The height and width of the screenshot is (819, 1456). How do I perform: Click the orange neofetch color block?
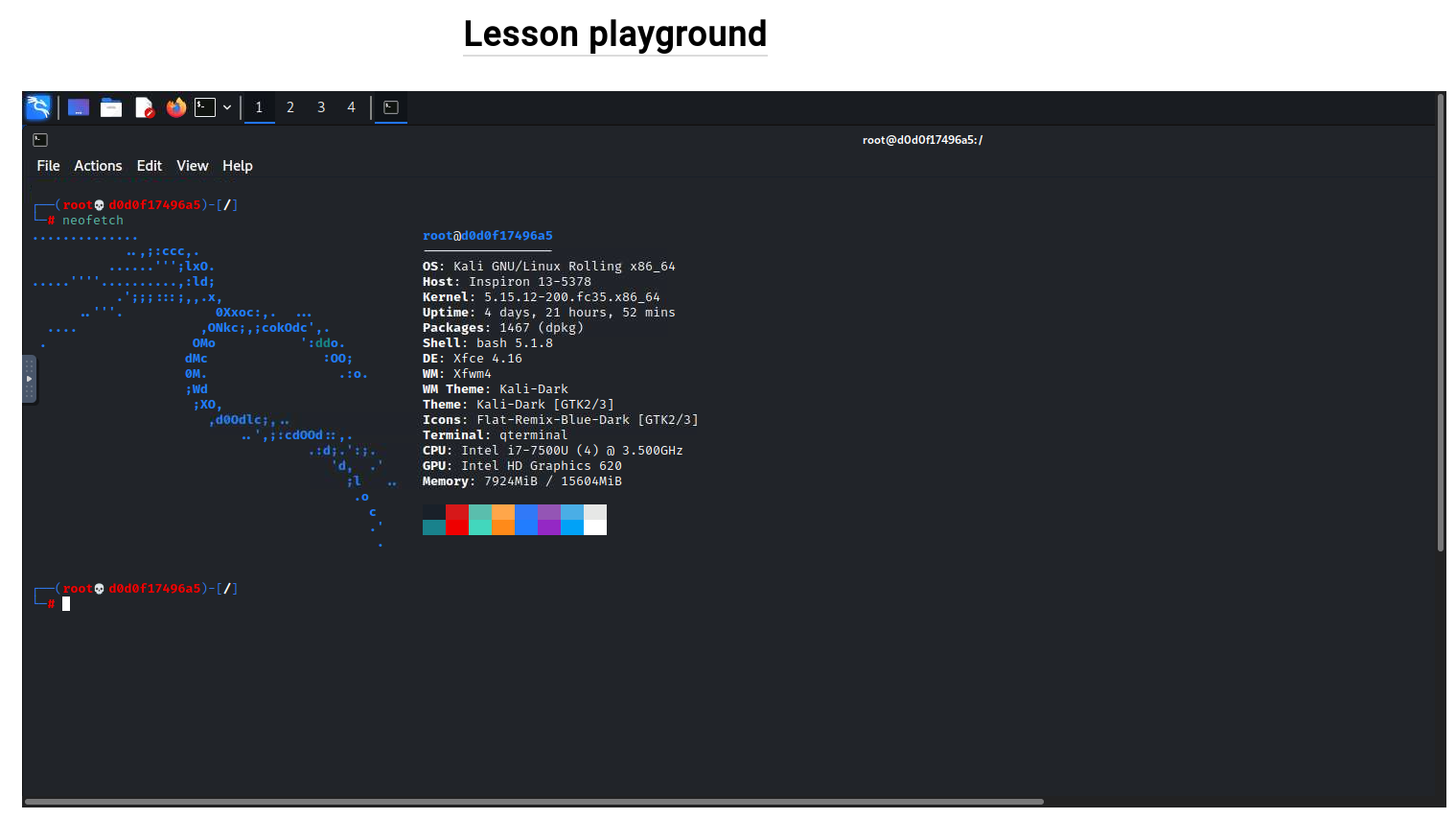click(x=503, y=520)
